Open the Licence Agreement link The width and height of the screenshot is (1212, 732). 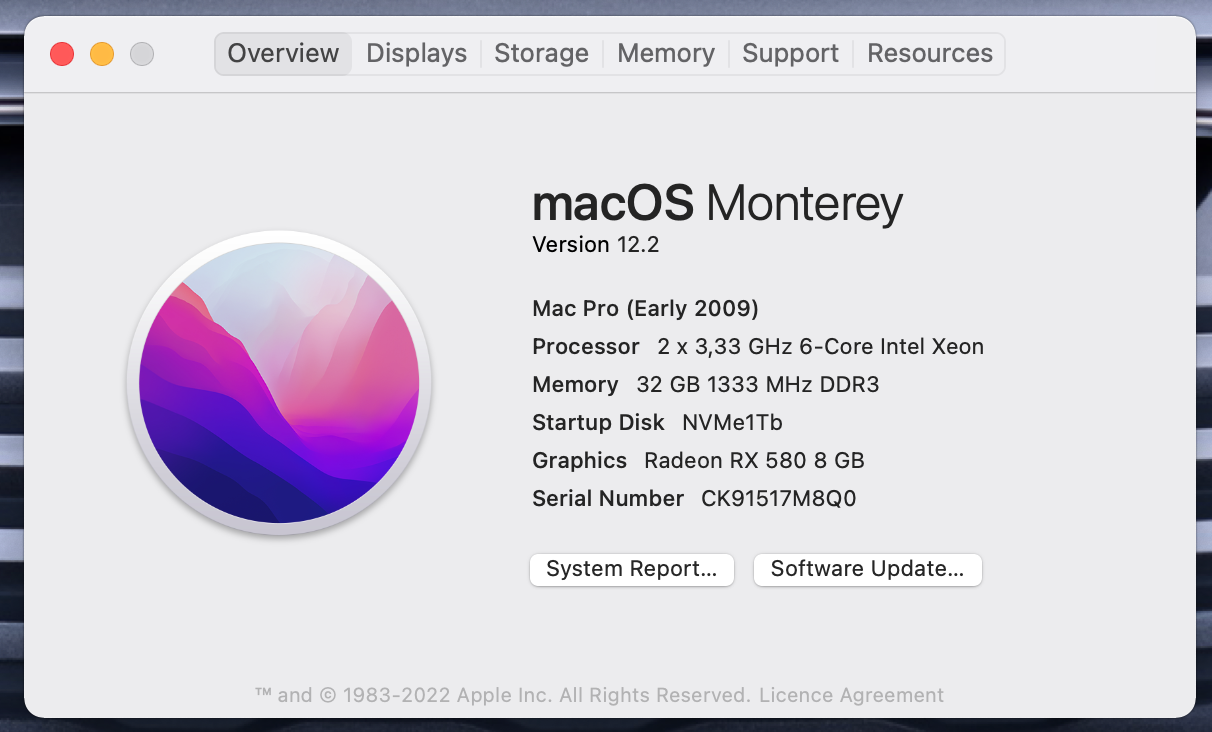coord(851,695)
